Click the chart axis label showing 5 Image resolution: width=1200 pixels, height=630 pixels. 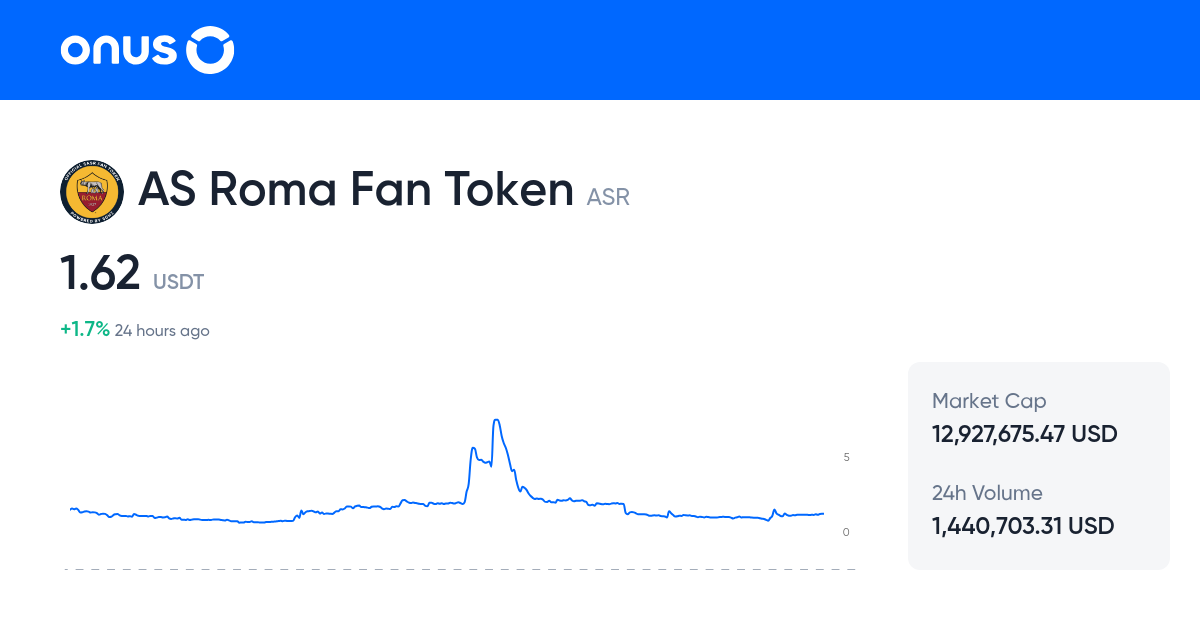tap(846, 457)
